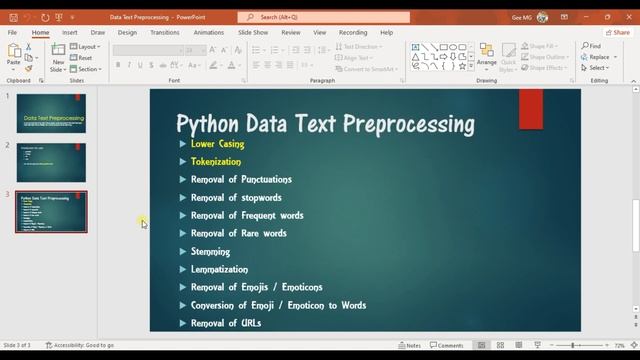Image resolution: width=640 pixels, height=360 pixels.
Task: Click the Paste clipboard icon
Action: (x=14, y=51)
